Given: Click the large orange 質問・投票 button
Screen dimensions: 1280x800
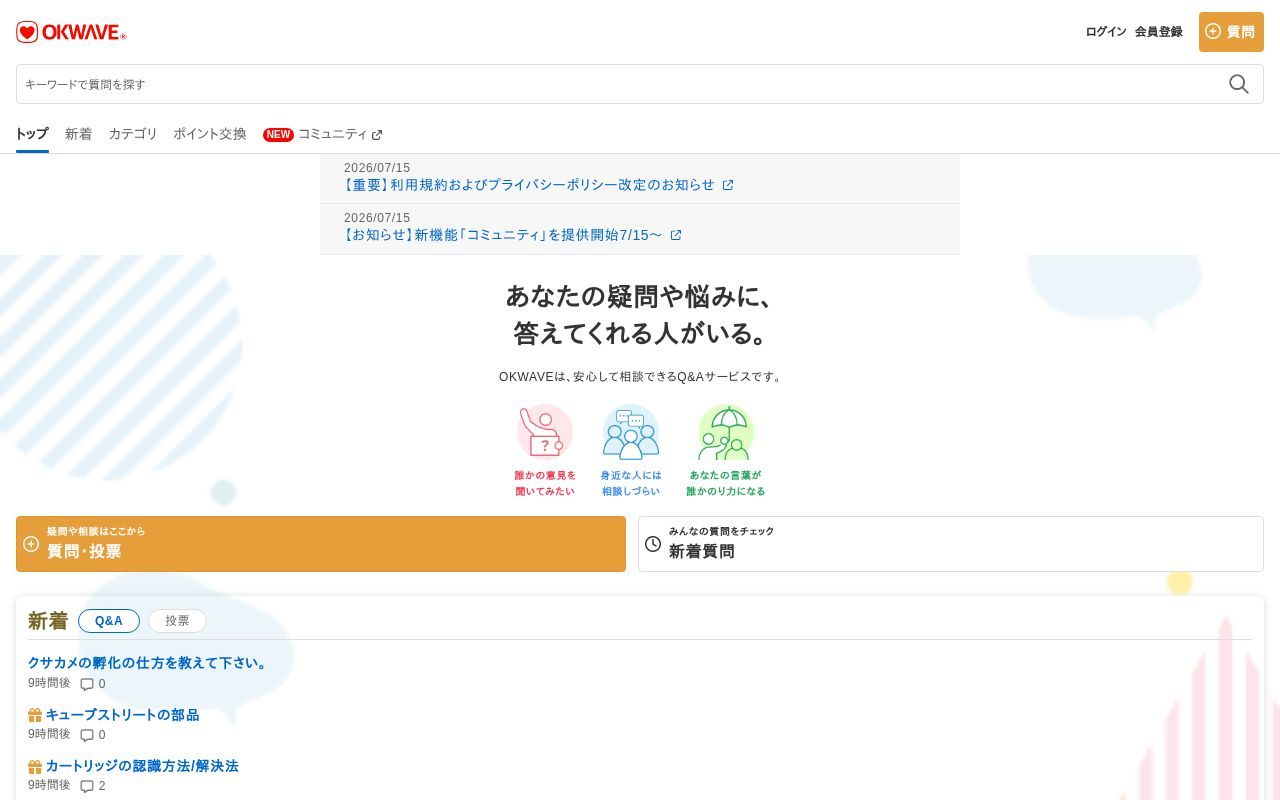Looking at the screenshot, I should tap(321, 544).
